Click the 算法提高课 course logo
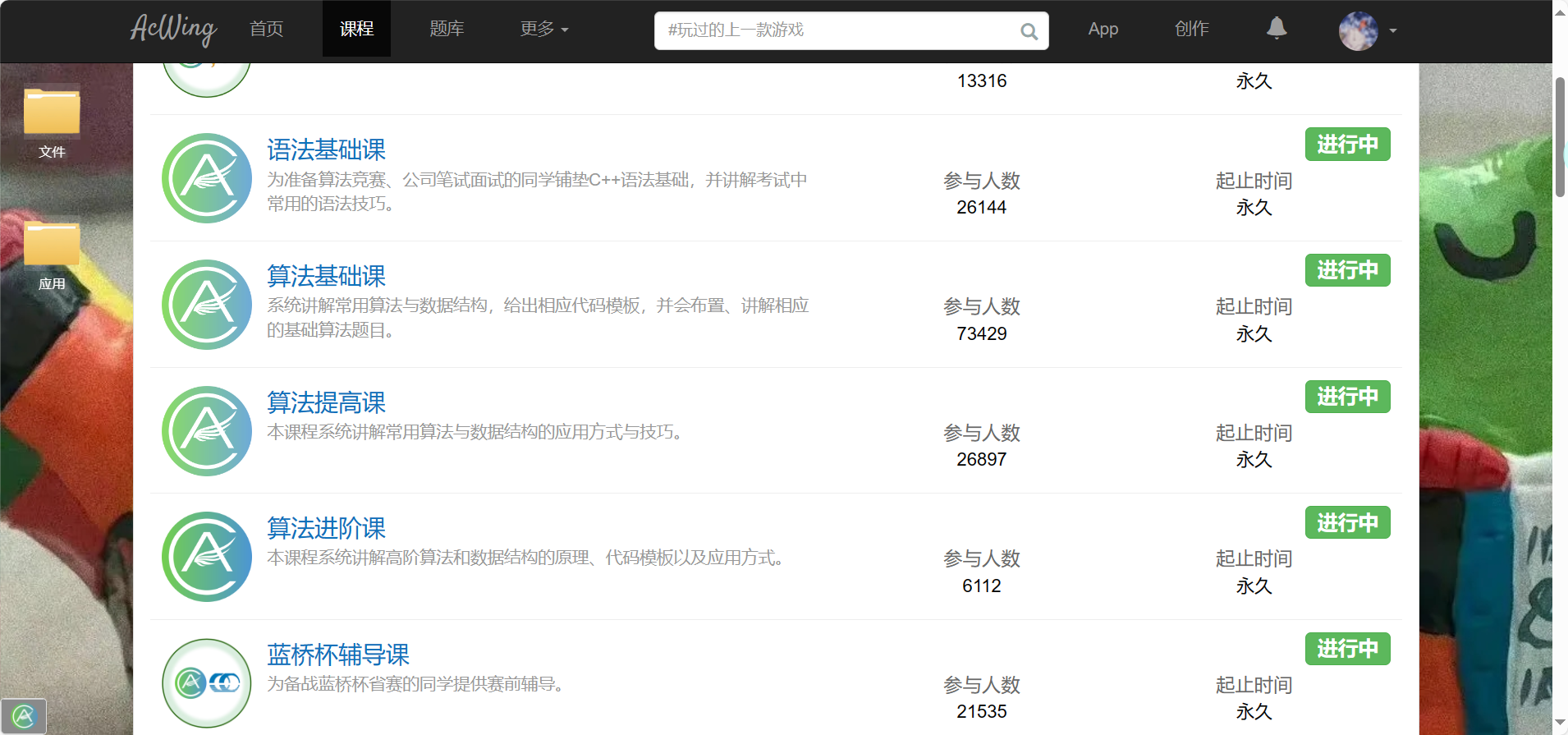The height and width of the screenshot is (735, 1568). 207,431
